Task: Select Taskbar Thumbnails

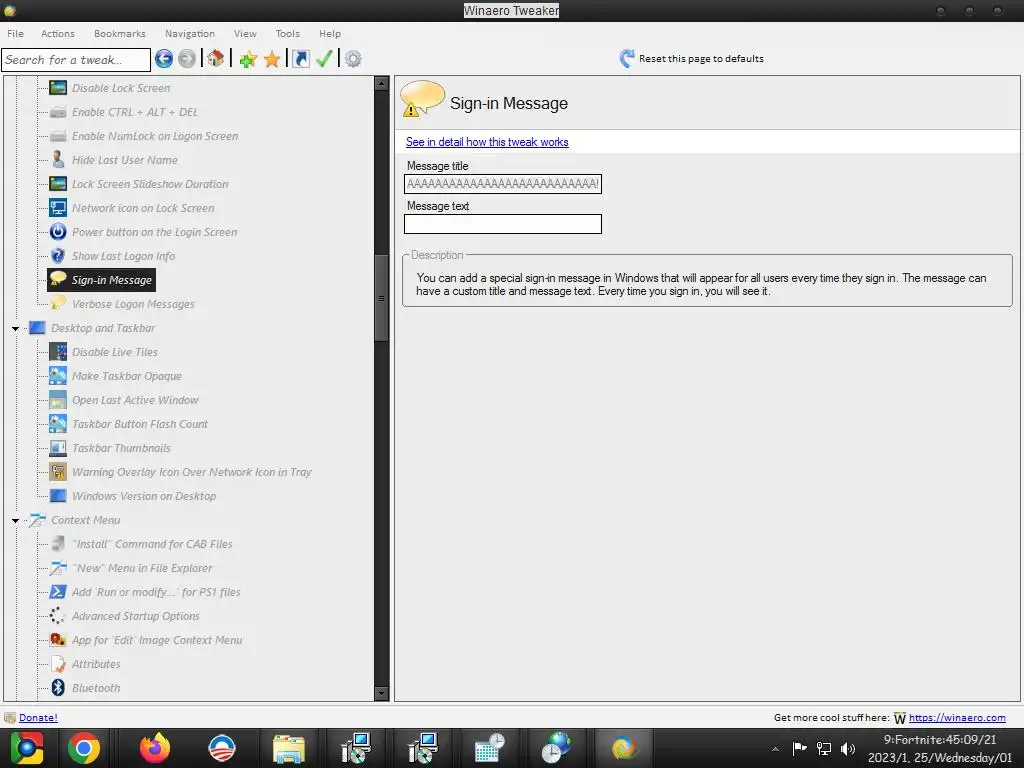Action: point(121,448)
